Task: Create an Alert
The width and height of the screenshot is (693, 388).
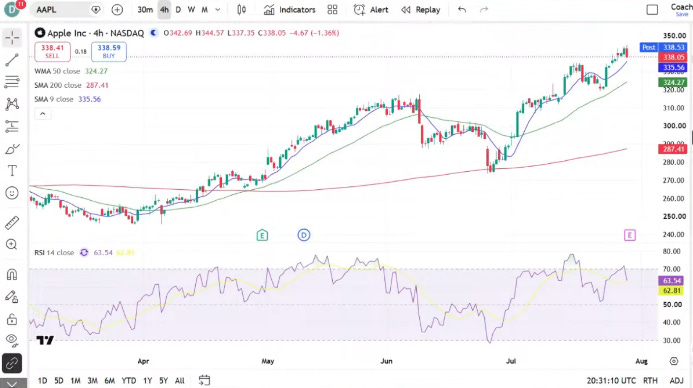Action: pyautogui.click(x=371, y=10)
